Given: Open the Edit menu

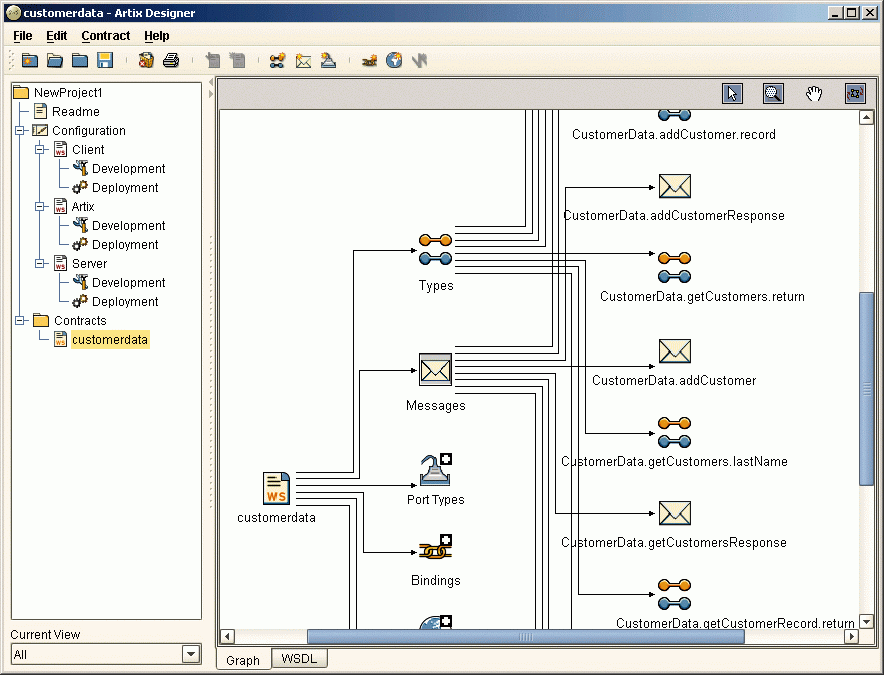Looking at the screenshot, I should tap(56, 36).
